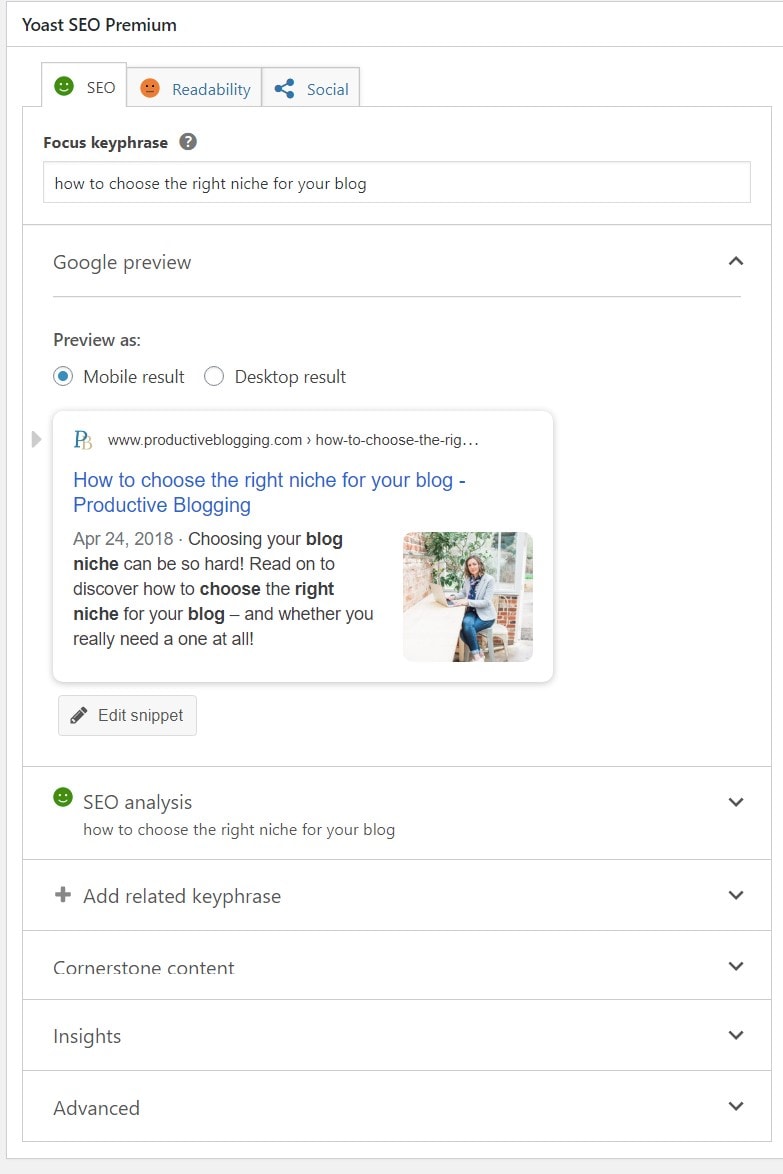Screen dimensions: 783x1174
Task: Switch to the SEO tab
Action: pos(84,85)
